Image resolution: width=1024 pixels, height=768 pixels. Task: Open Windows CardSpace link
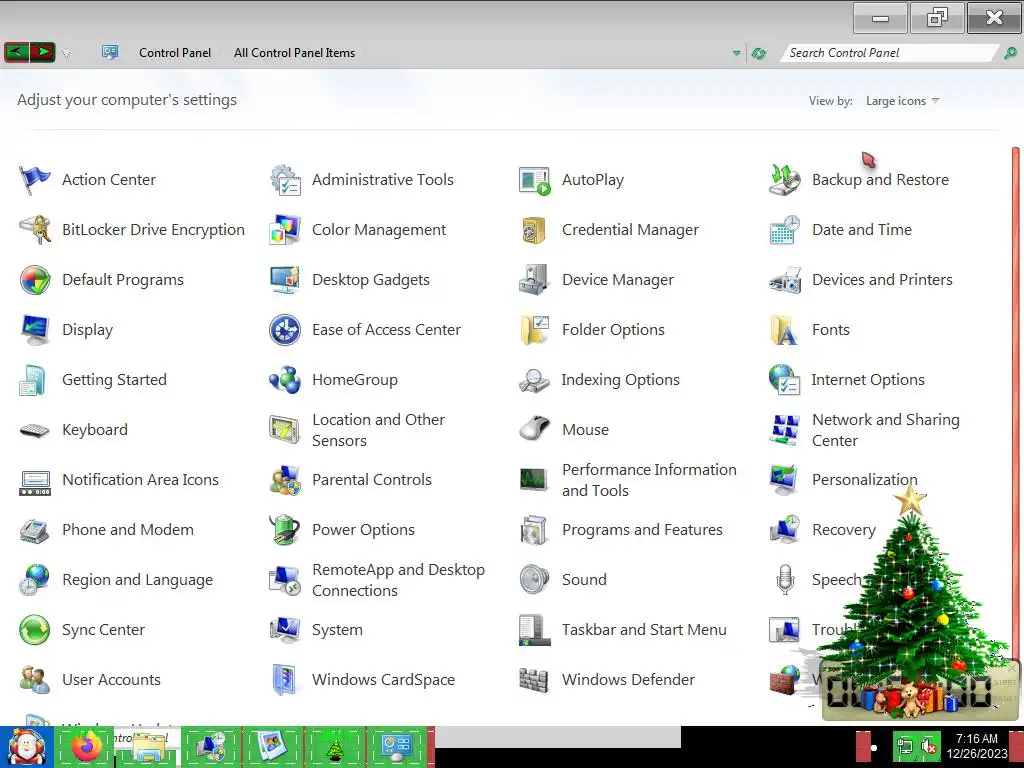tap(383, 680)
